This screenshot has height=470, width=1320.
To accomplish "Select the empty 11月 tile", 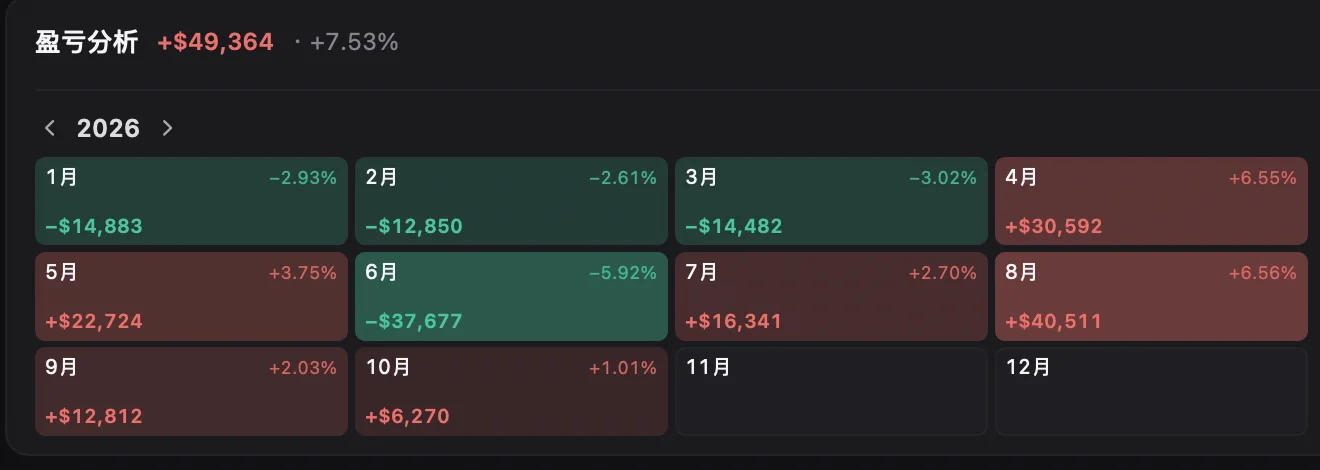I will tap(831, 391).
